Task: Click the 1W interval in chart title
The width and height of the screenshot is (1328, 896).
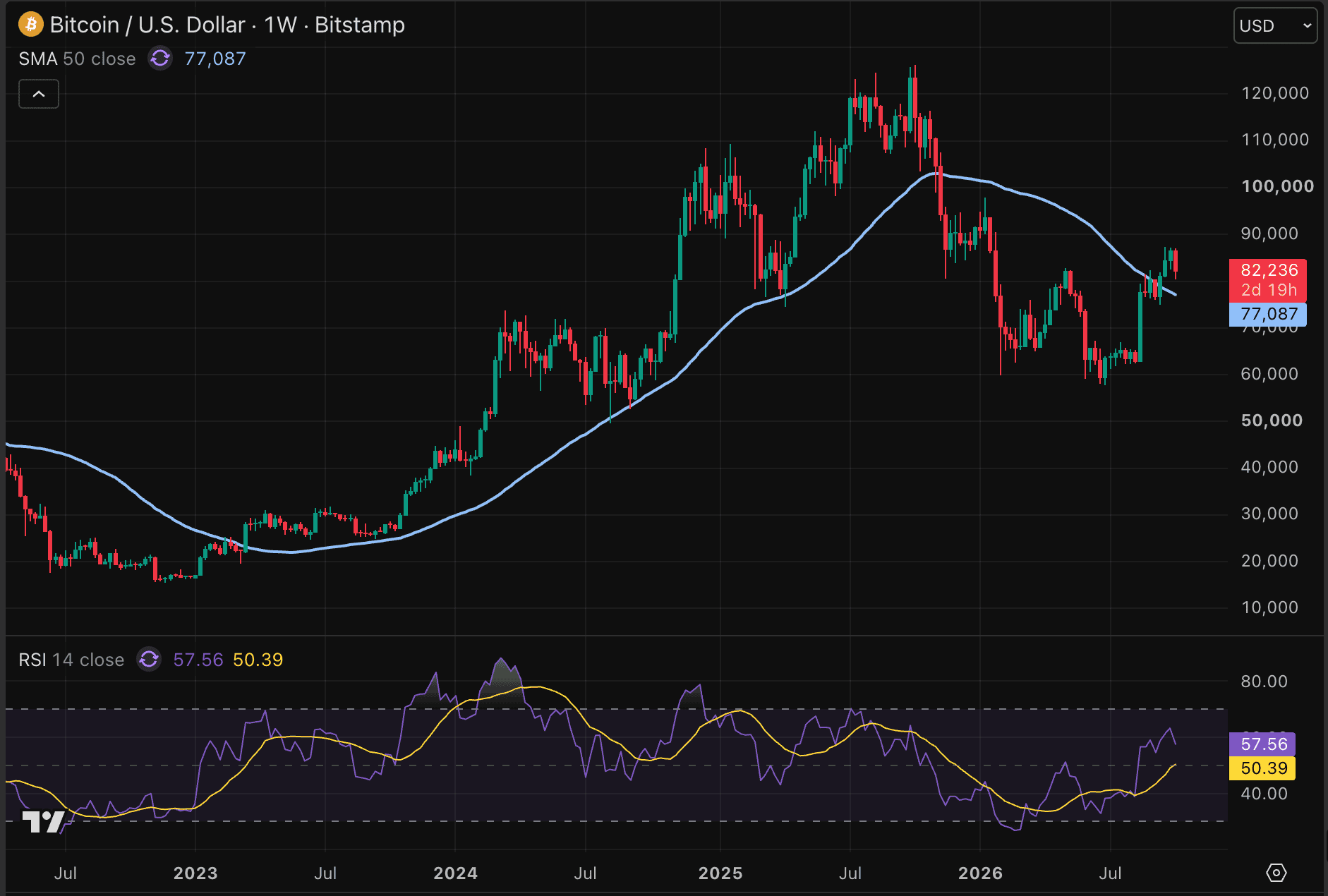Action: 280,25
